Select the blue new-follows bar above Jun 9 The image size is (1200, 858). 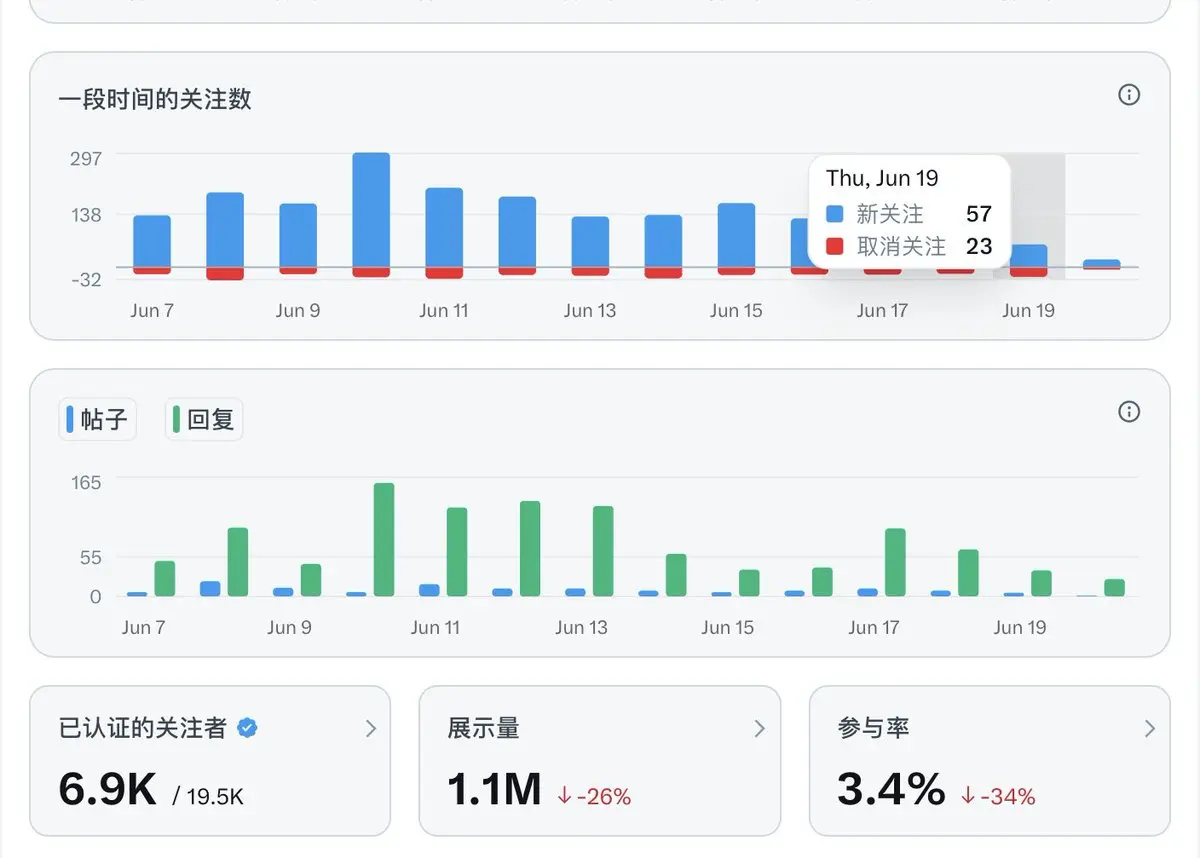298,236
